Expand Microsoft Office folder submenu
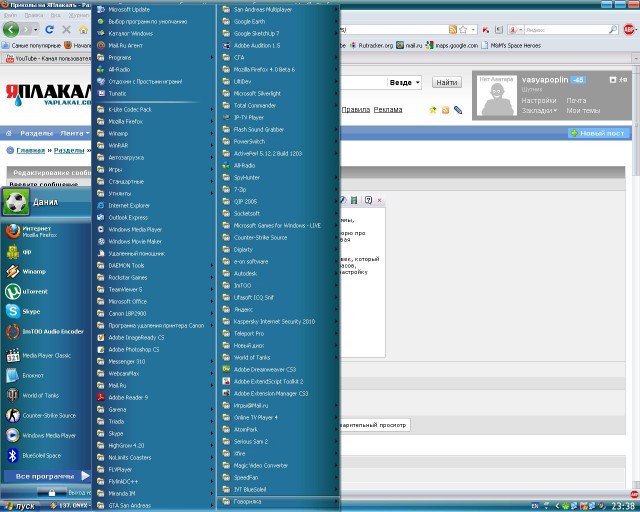The image size is (640, 512). tap(155, 302)
